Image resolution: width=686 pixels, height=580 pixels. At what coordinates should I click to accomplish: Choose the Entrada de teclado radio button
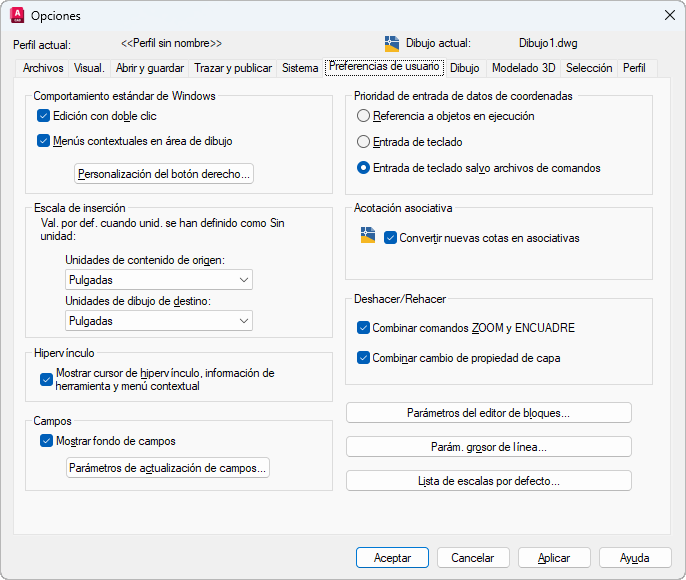point(364,142)
